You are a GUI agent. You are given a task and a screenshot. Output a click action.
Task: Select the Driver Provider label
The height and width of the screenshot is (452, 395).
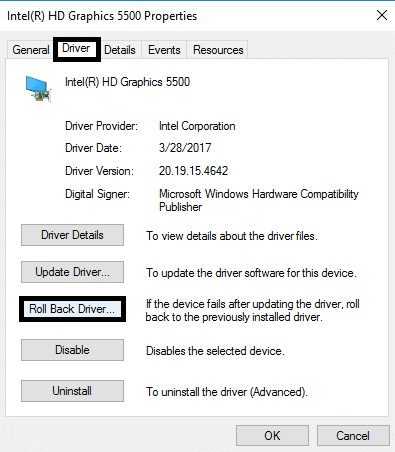pos(101,126)
